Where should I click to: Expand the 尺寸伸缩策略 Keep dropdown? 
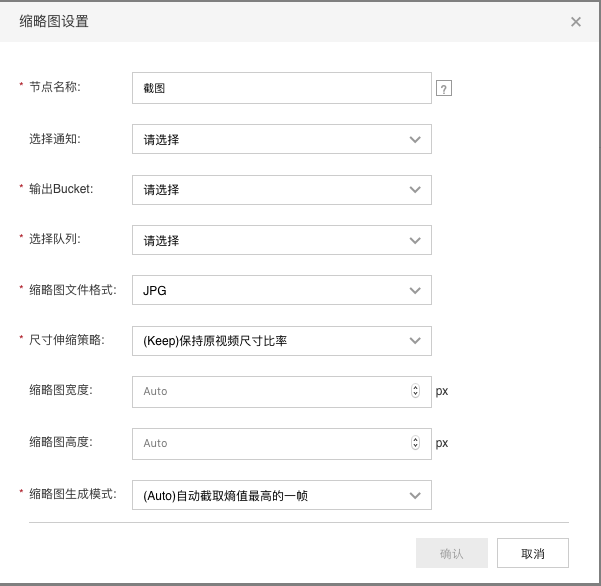pyautogui.click(x=282, y=341)
